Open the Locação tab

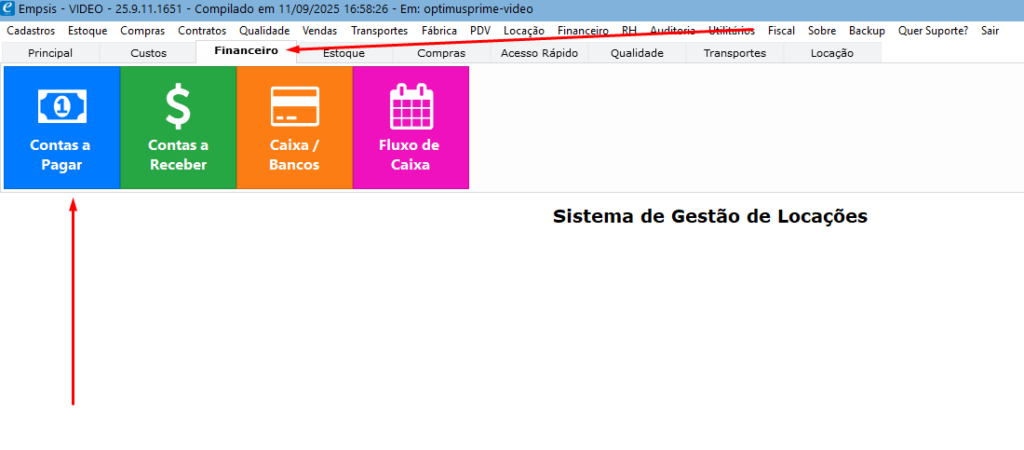pyautogui.click(x=832, y=53)
